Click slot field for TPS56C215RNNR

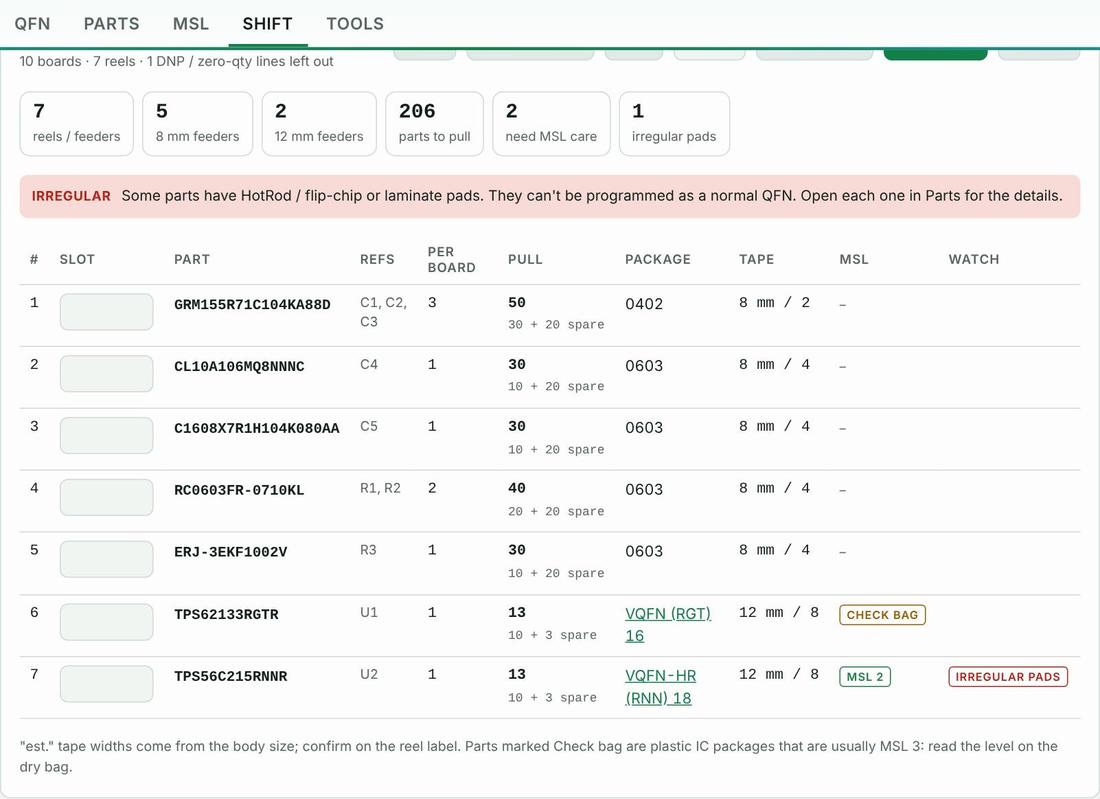107,683
